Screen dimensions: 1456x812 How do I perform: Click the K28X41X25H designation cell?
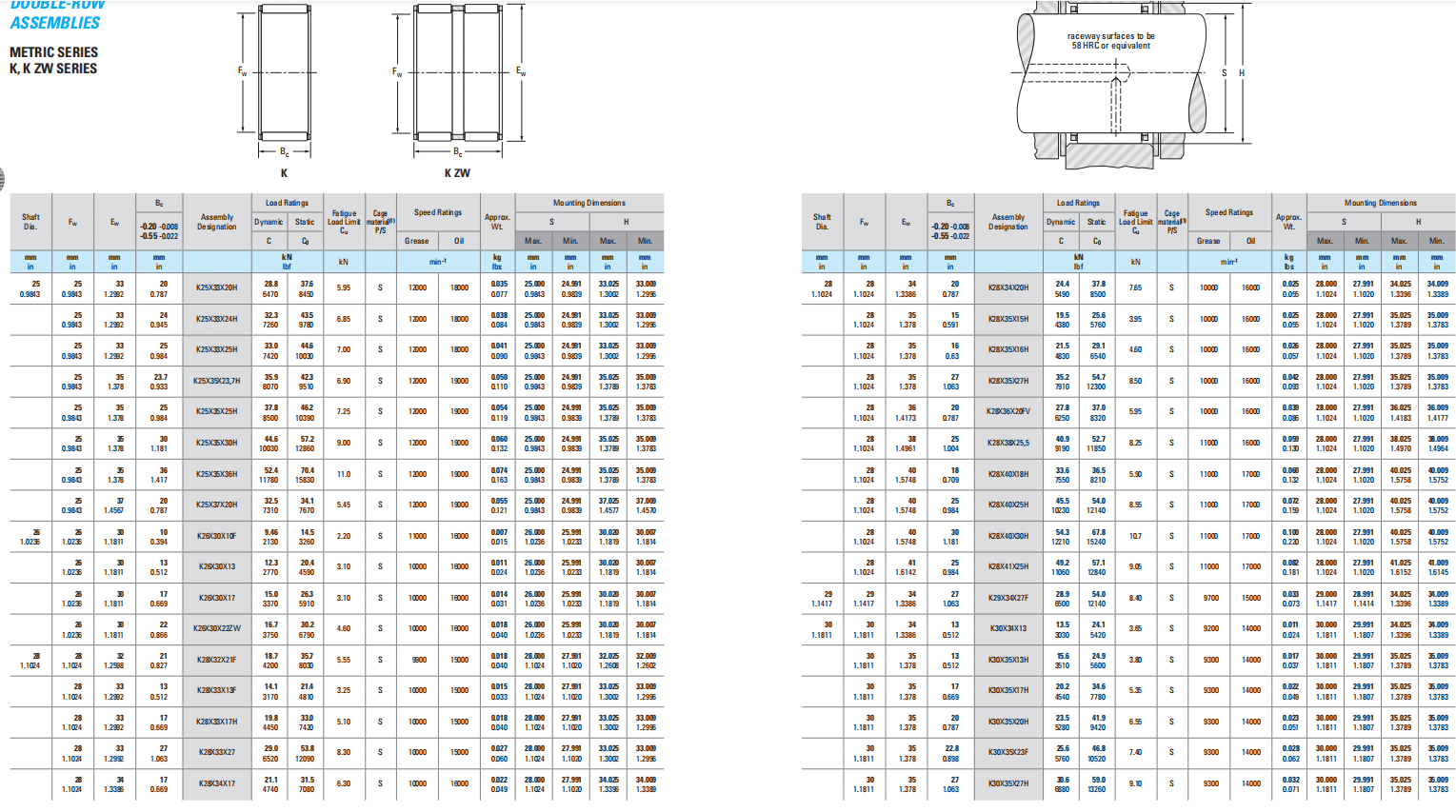1008,566
